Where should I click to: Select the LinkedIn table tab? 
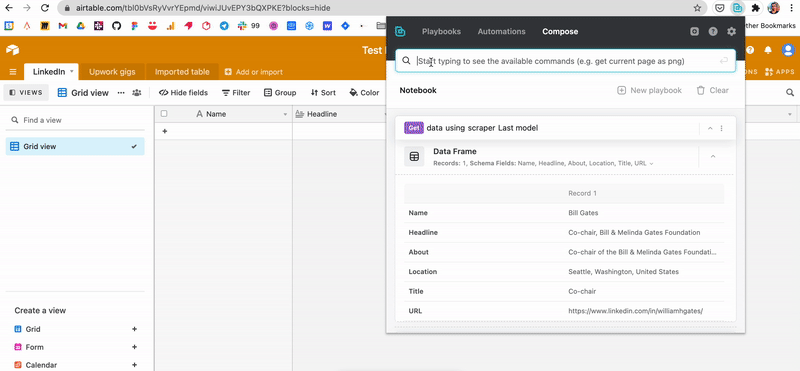pos(49,71)
